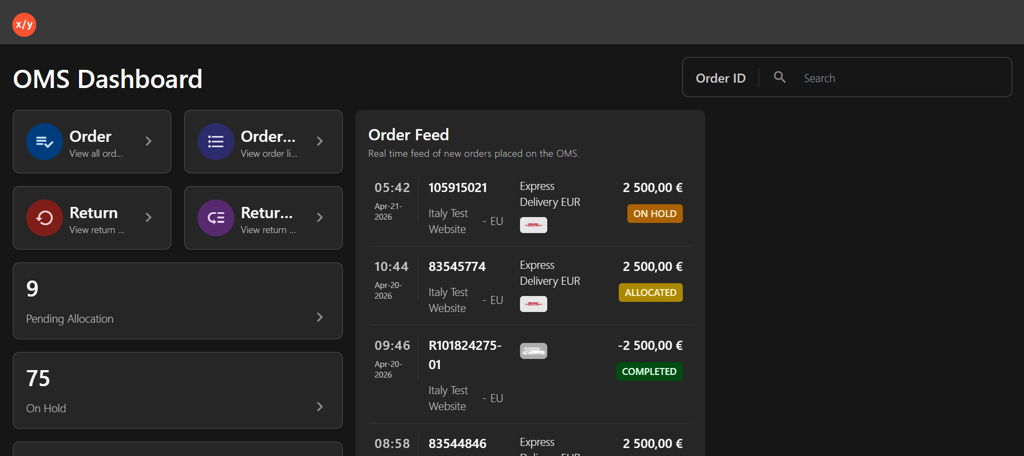
Task: Click the grey carrier logo for R101824275-01
Action: tap(534, 351)
